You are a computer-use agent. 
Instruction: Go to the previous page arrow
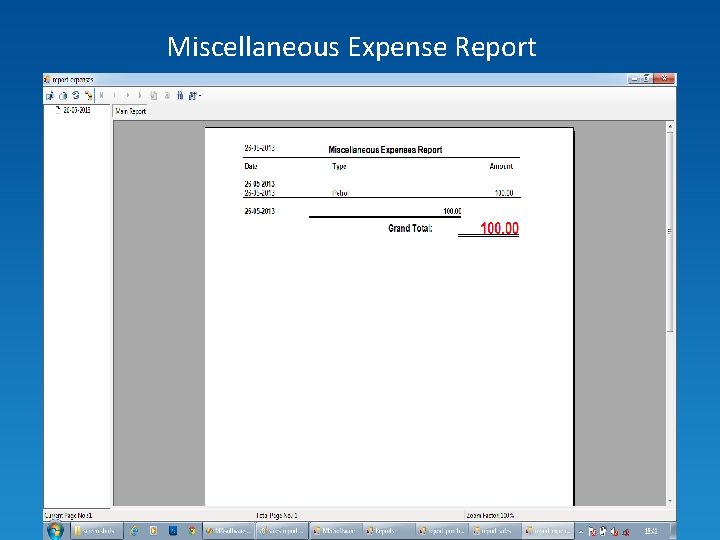pos(114,96)
